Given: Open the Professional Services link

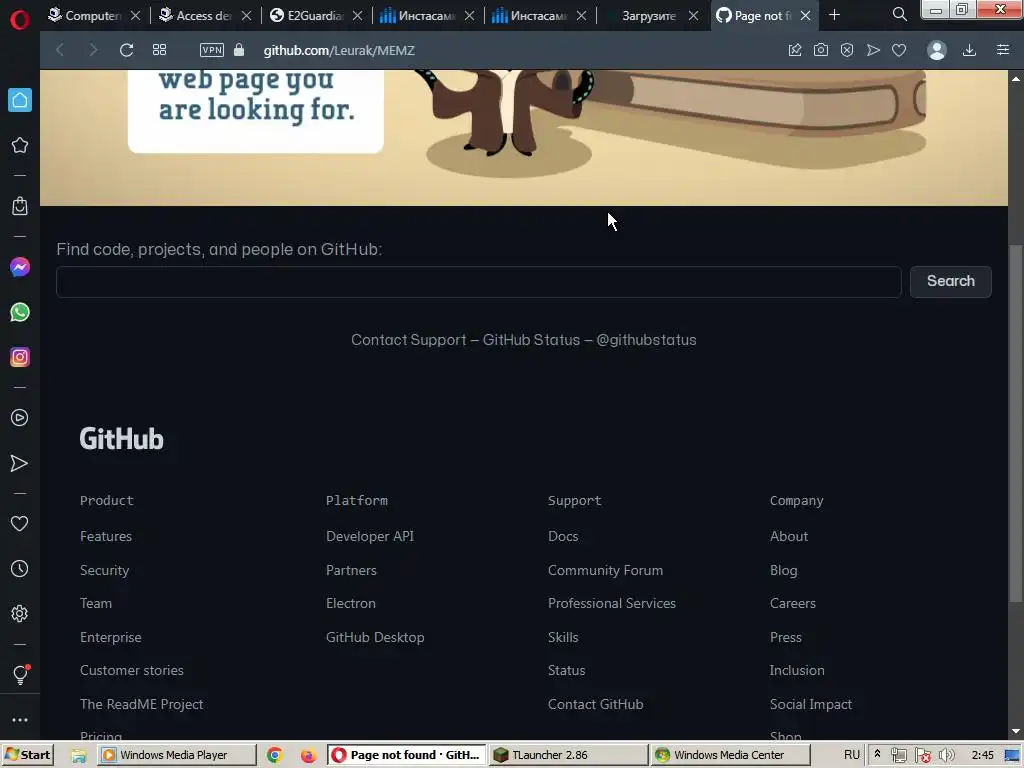Looking at the screenshot, I should click(x=612, y=603).
